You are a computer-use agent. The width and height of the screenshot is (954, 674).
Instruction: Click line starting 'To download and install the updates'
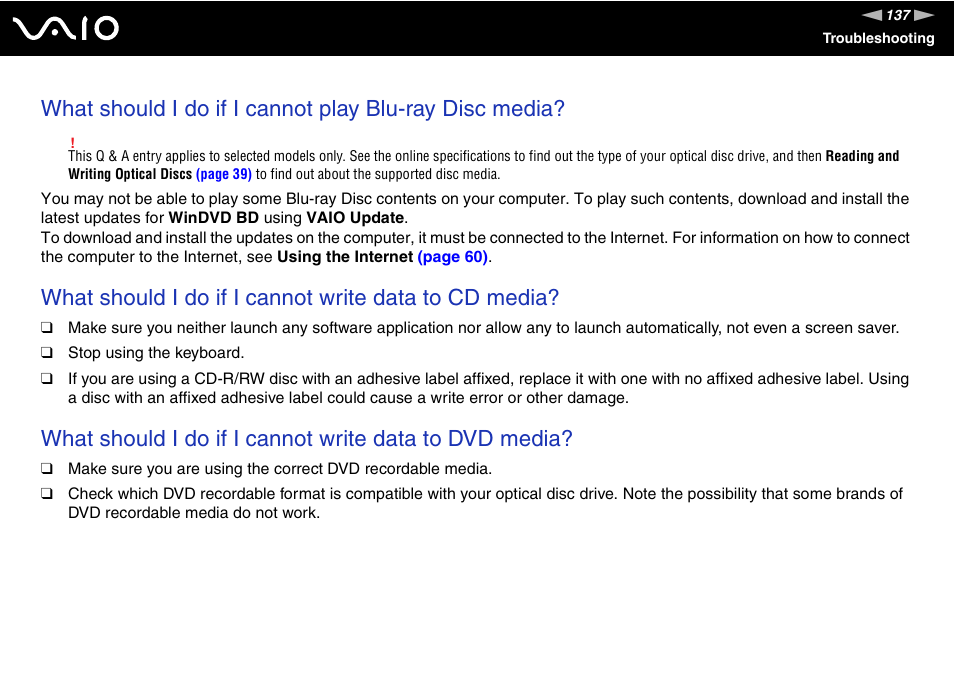click(x=475, y=247)
